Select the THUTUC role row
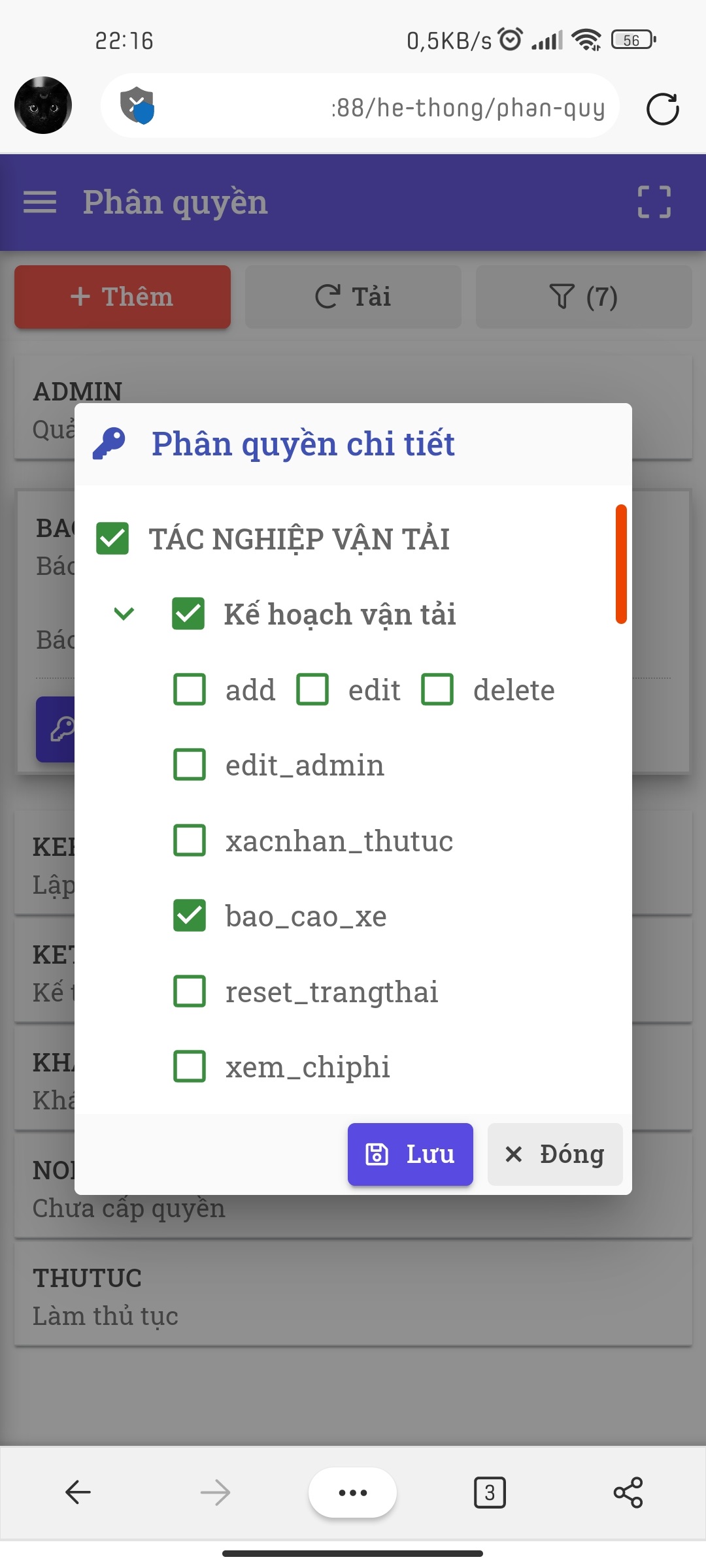Viewport: 706px width, 1568px height. 353,1296
